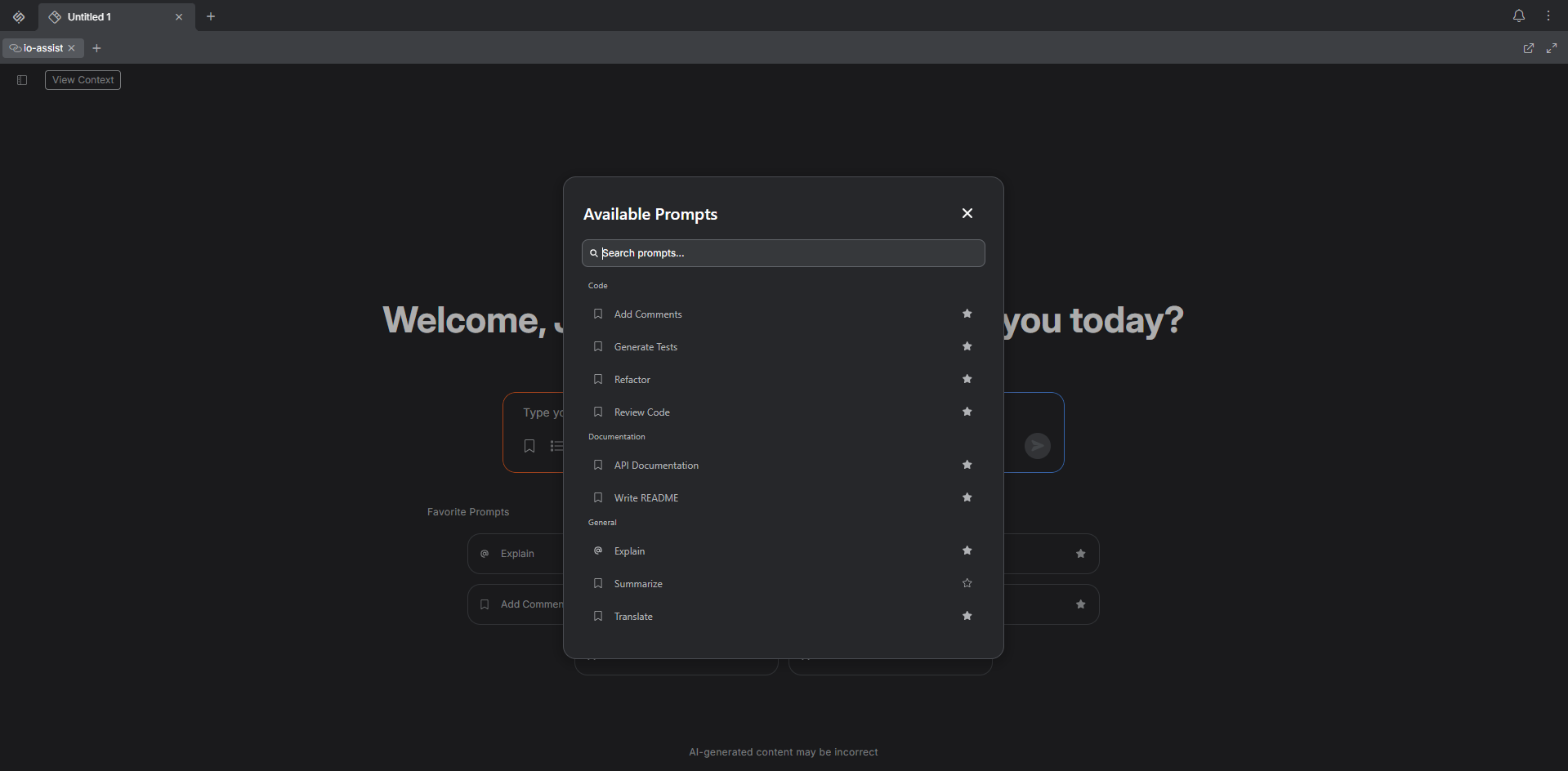Click the Search prompts input field
This screenshot has width=1568, height=771.
[x=783, y=253]
